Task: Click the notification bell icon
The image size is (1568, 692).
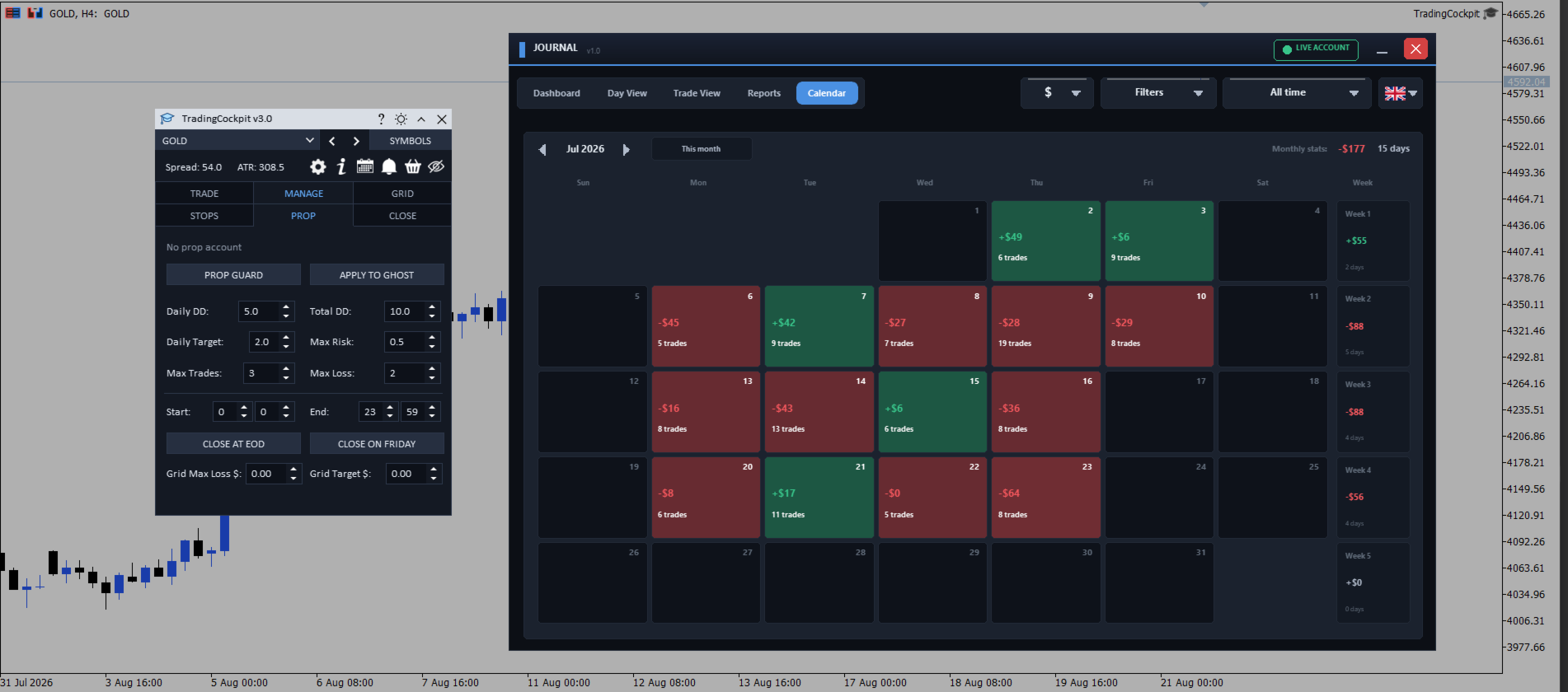Action: point(389,167)
